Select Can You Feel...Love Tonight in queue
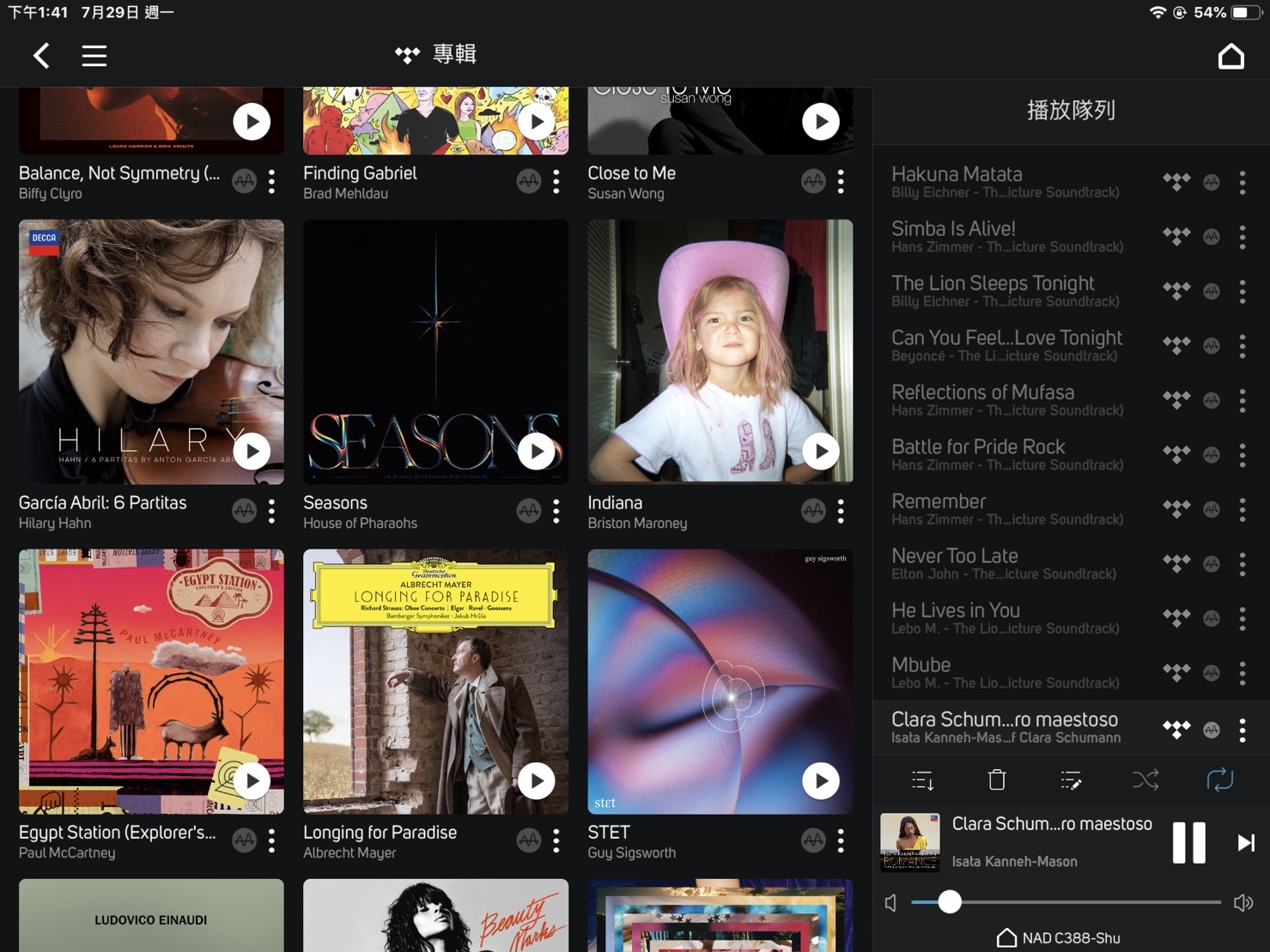 1071,346
